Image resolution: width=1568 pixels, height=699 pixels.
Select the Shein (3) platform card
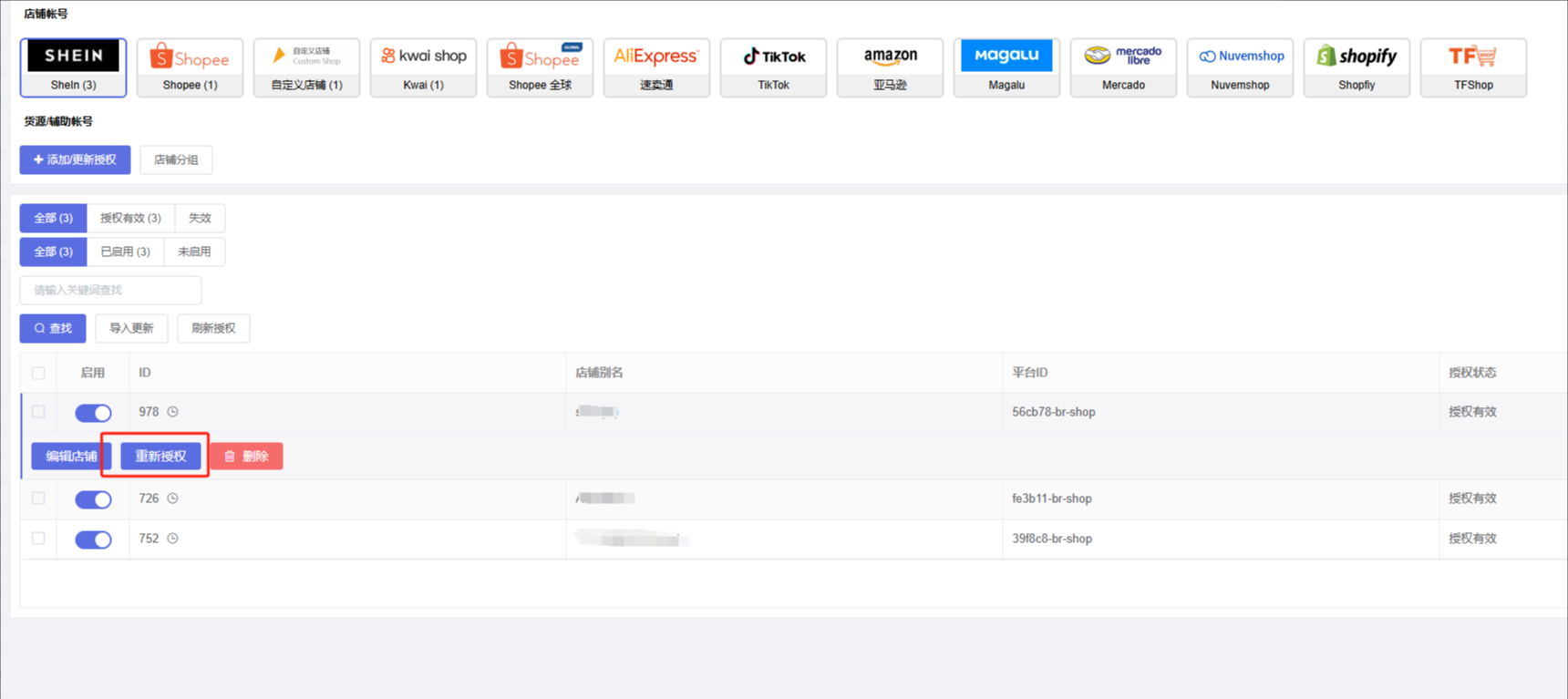coord(73,67)
